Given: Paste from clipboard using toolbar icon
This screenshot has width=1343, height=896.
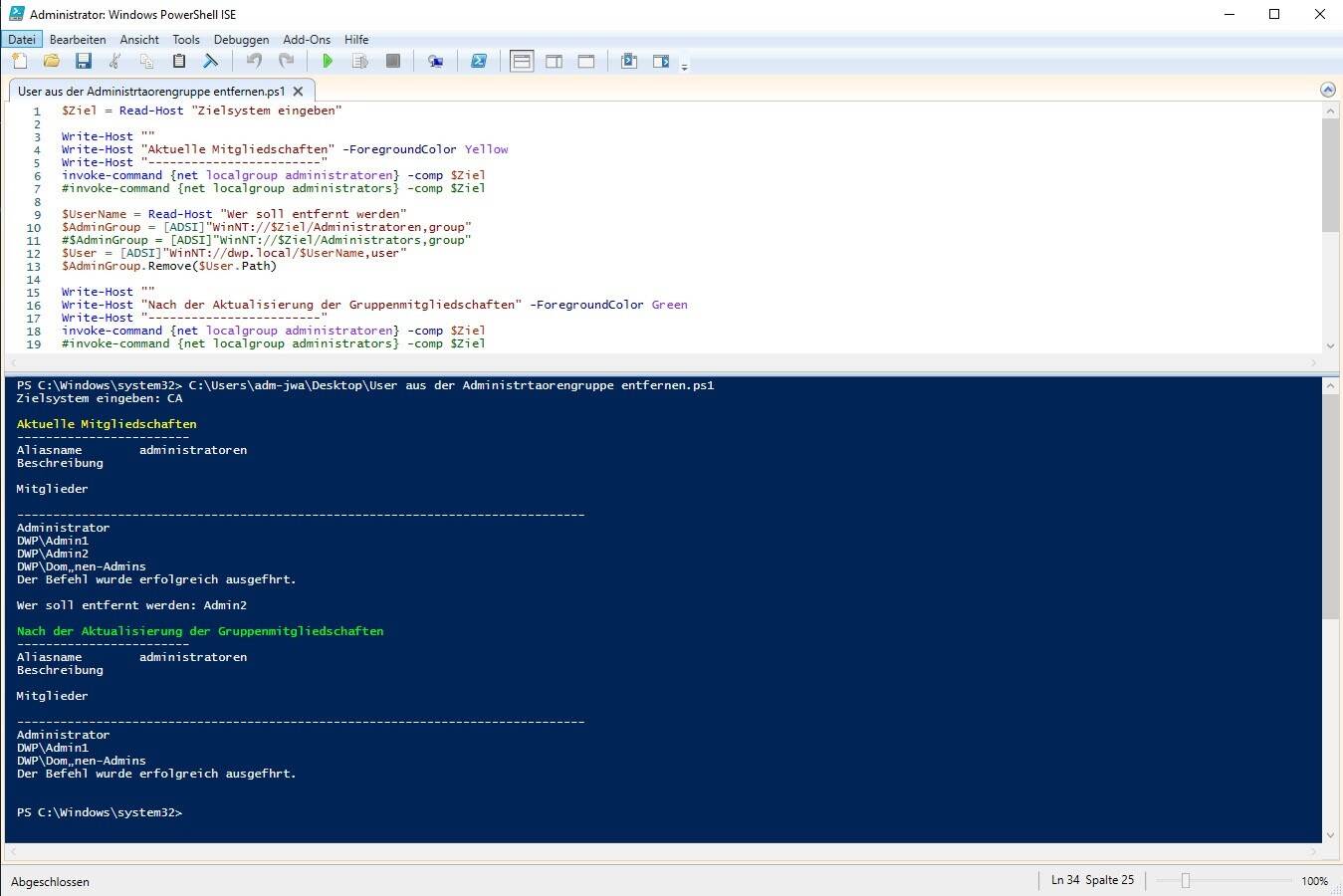Looking at the screenshot, I should (x=179, y=62).
